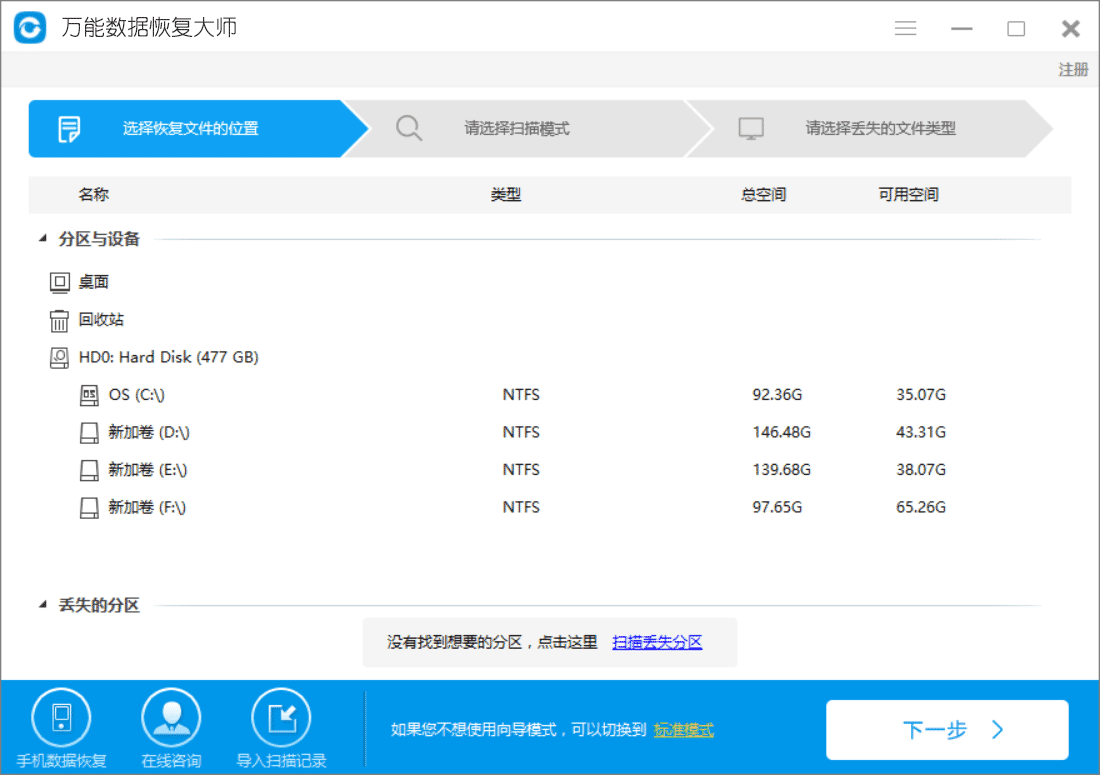1100x775 pixels.
Task: Click the HD0 hard disk icon
Action: point(57,357)
